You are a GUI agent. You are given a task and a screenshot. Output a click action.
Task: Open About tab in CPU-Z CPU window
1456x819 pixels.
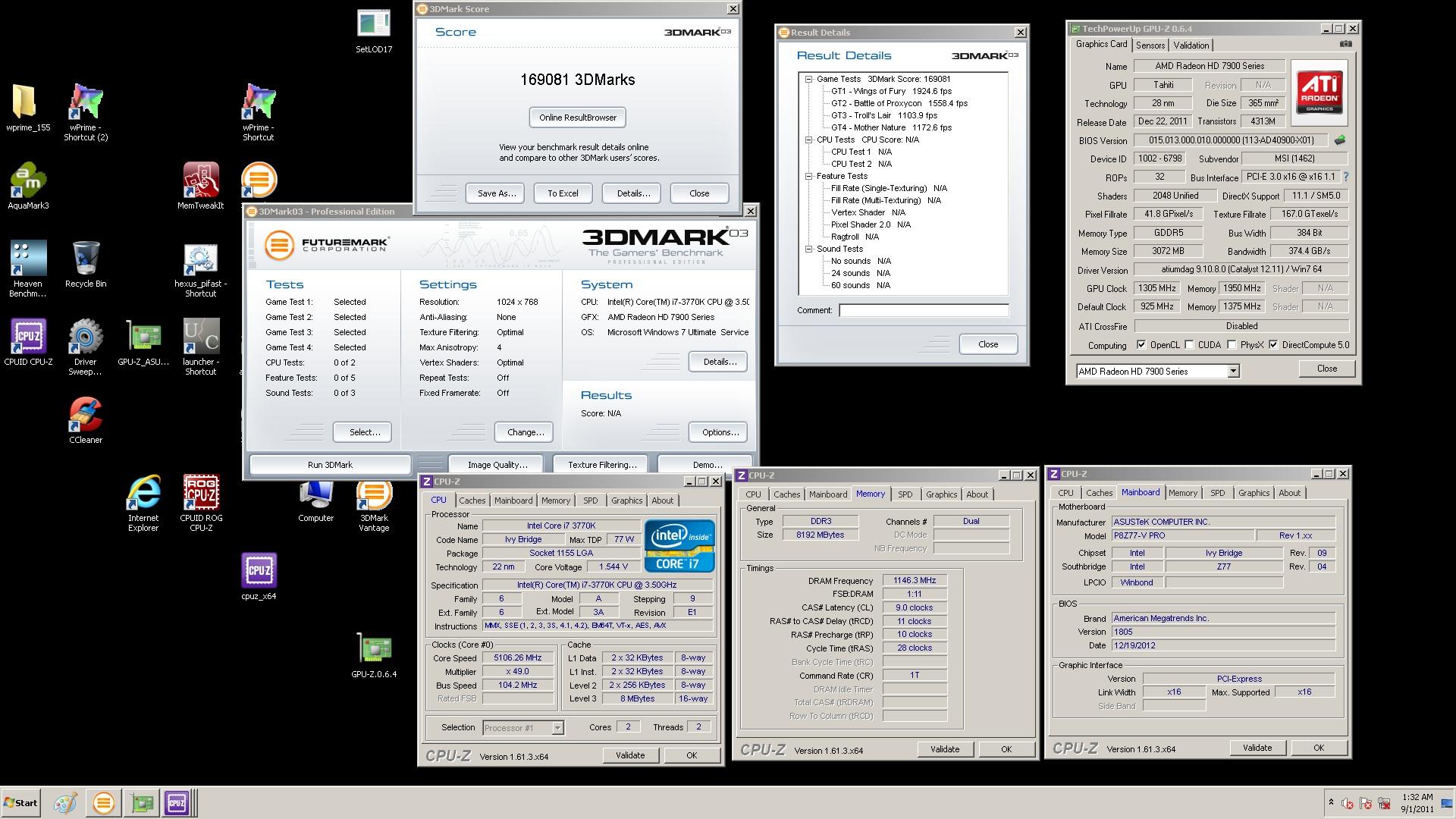pos(662,500)
